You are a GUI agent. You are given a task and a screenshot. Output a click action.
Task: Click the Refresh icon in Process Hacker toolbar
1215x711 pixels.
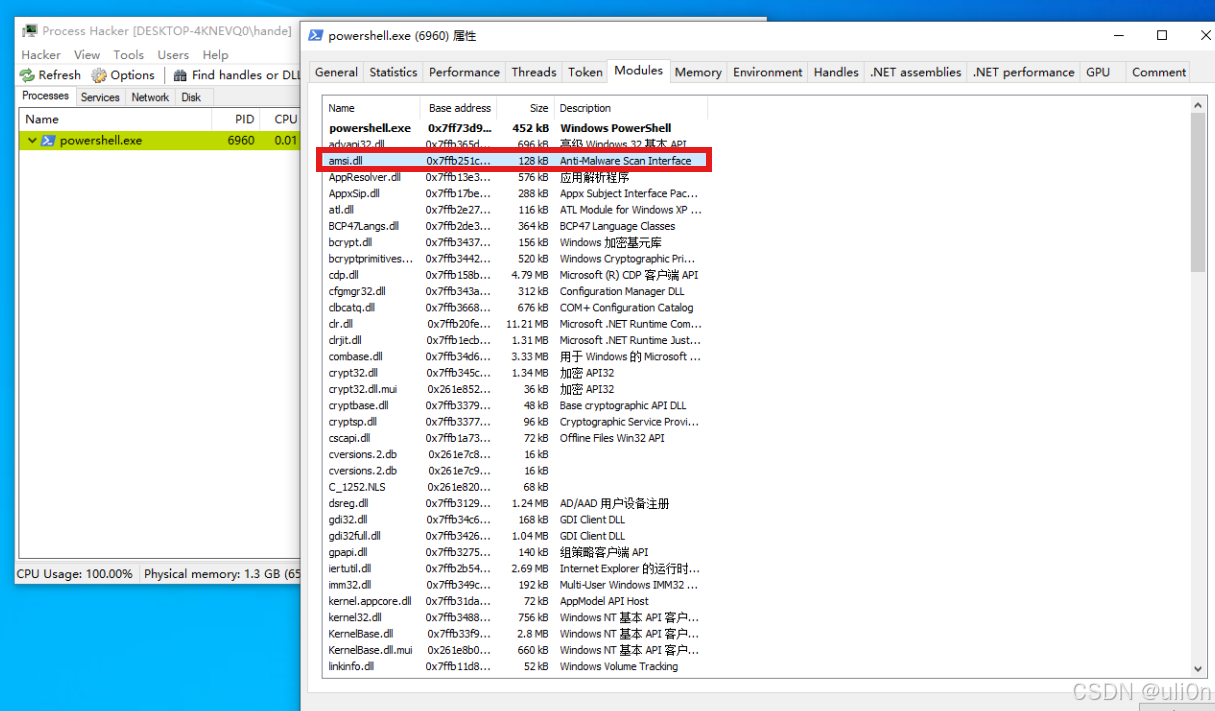point(28,75)
